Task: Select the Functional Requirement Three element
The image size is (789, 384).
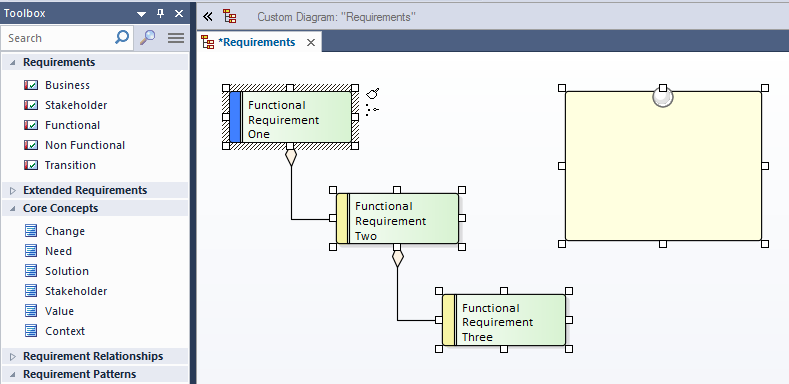Action: (x=504, y=320)
